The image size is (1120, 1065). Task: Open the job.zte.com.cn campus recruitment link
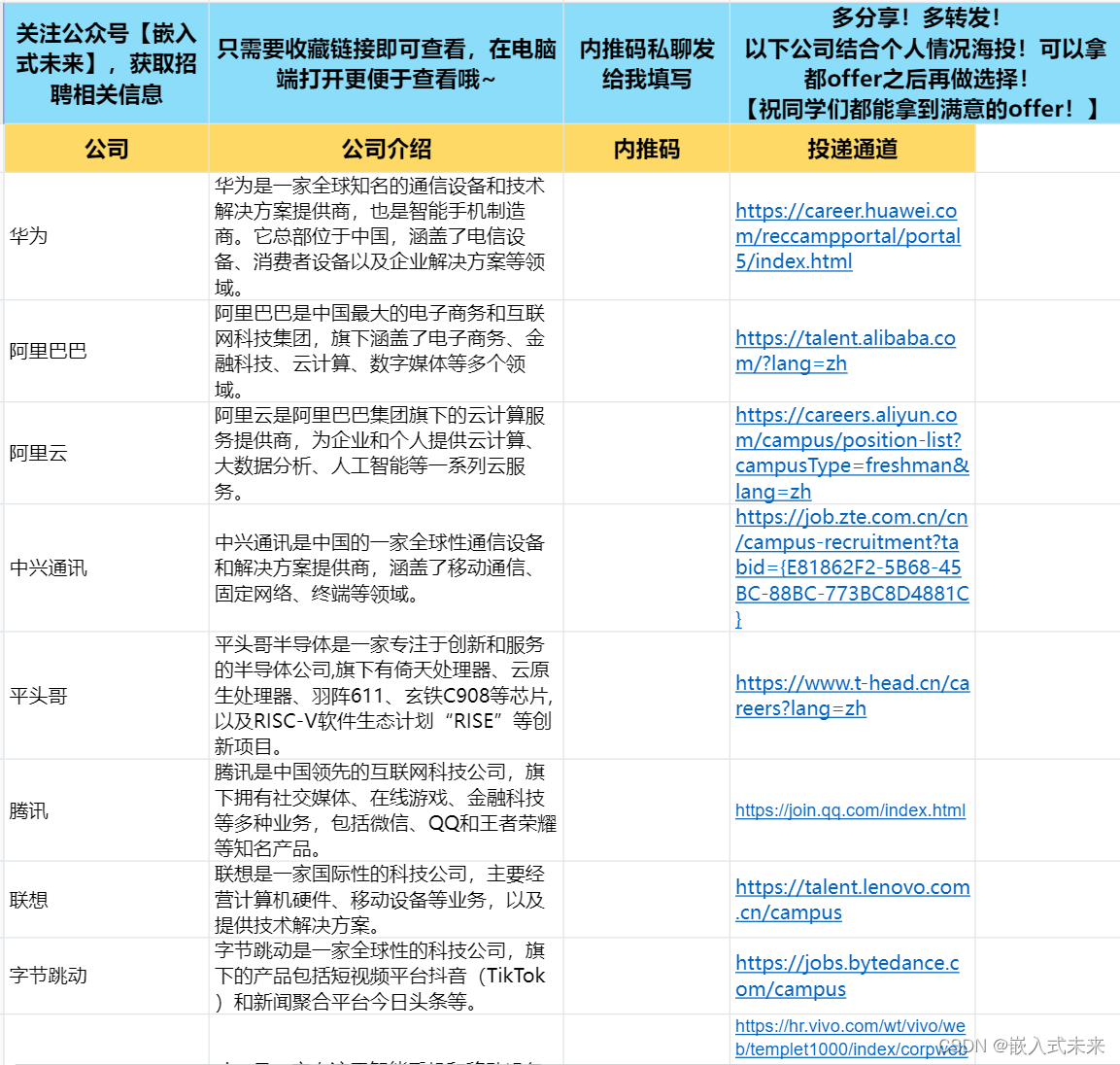click(852, 567)
